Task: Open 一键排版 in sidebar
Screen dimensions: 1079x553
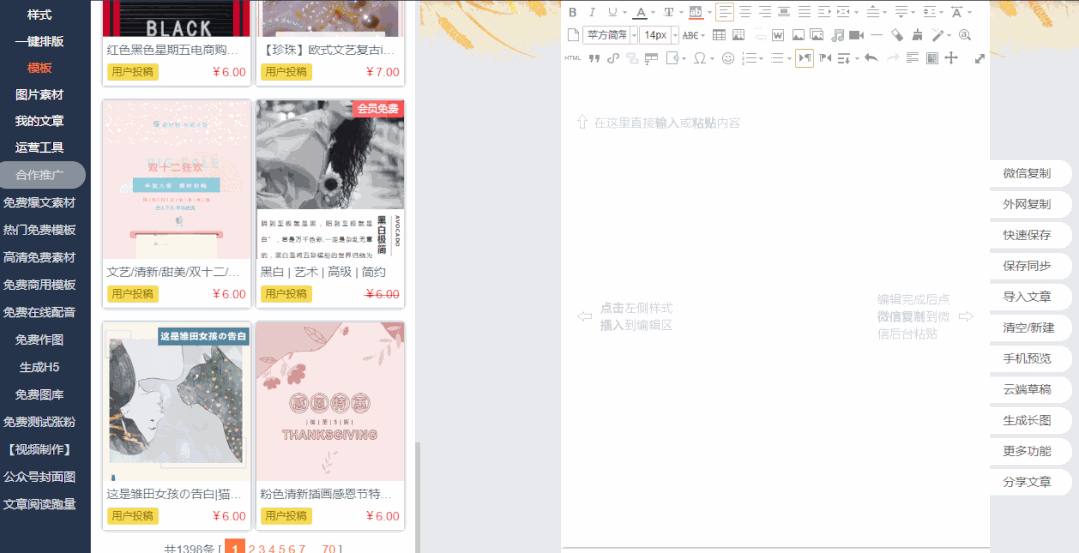Action: [x=39, y=41]
